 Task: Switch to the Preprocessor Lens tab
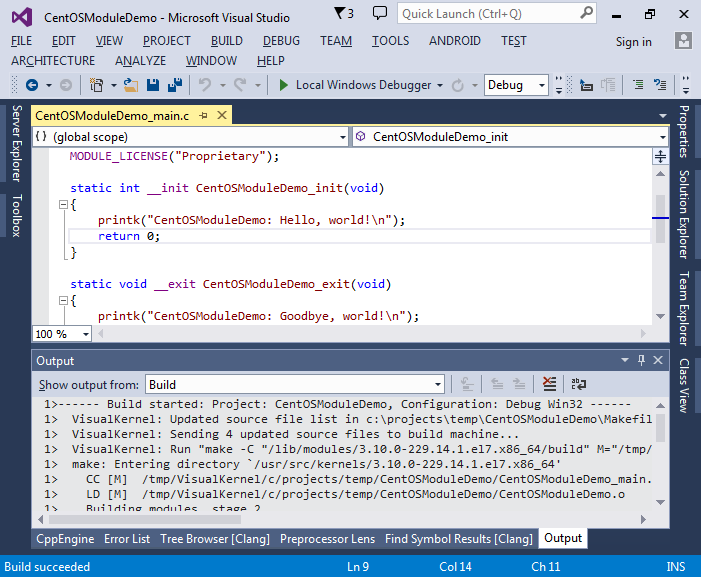tap(327, 539)
